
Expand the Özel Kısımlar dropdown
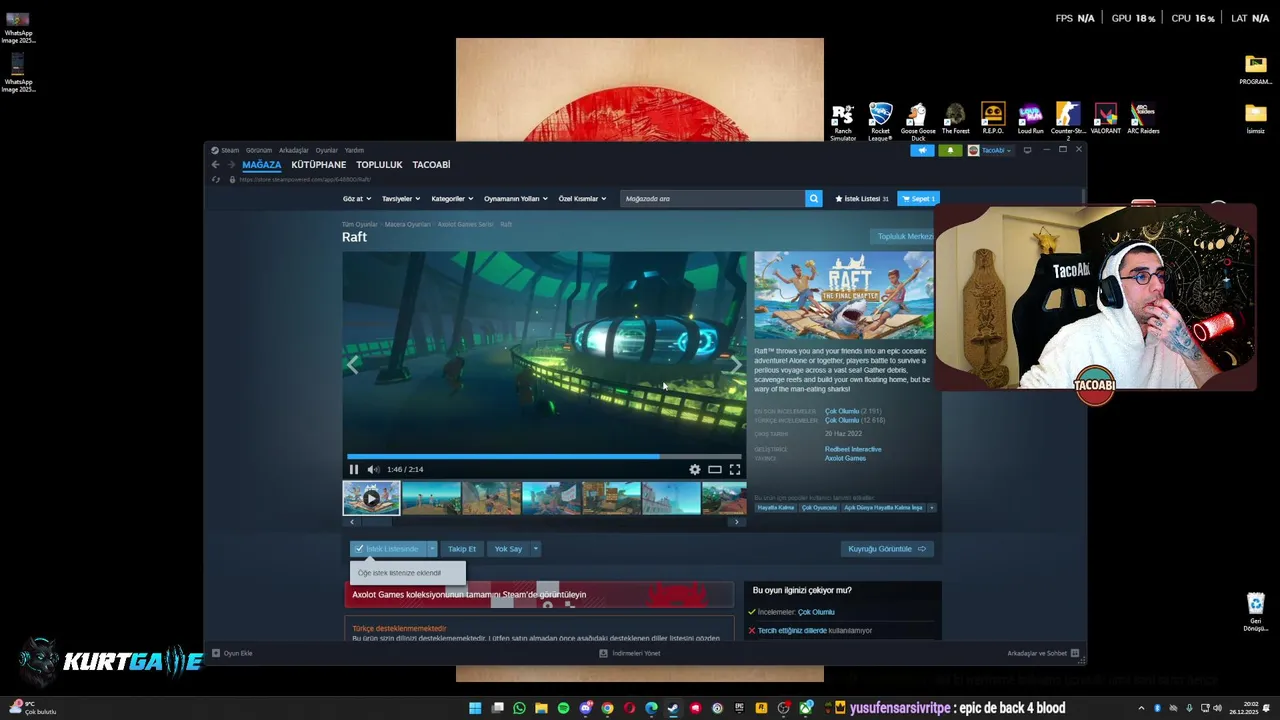point(582,198)
